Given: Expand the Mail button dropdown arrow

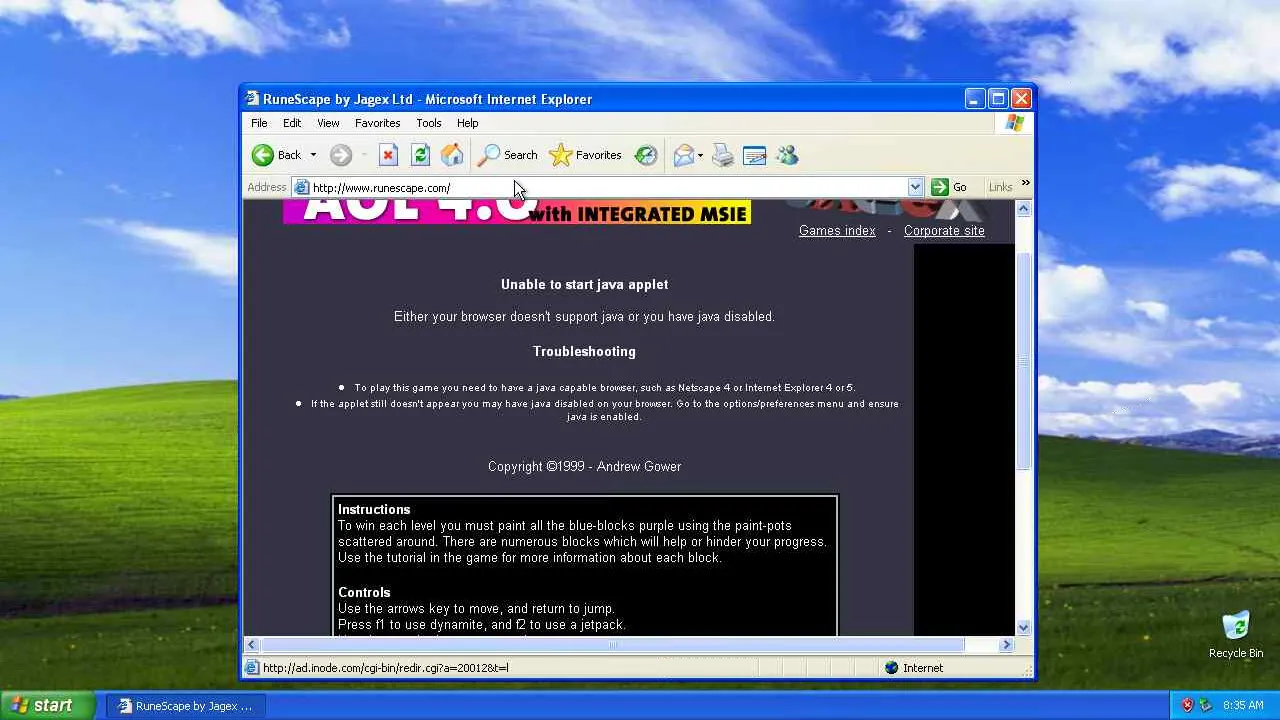Looking at the screenshot, I should pos(700,155).
